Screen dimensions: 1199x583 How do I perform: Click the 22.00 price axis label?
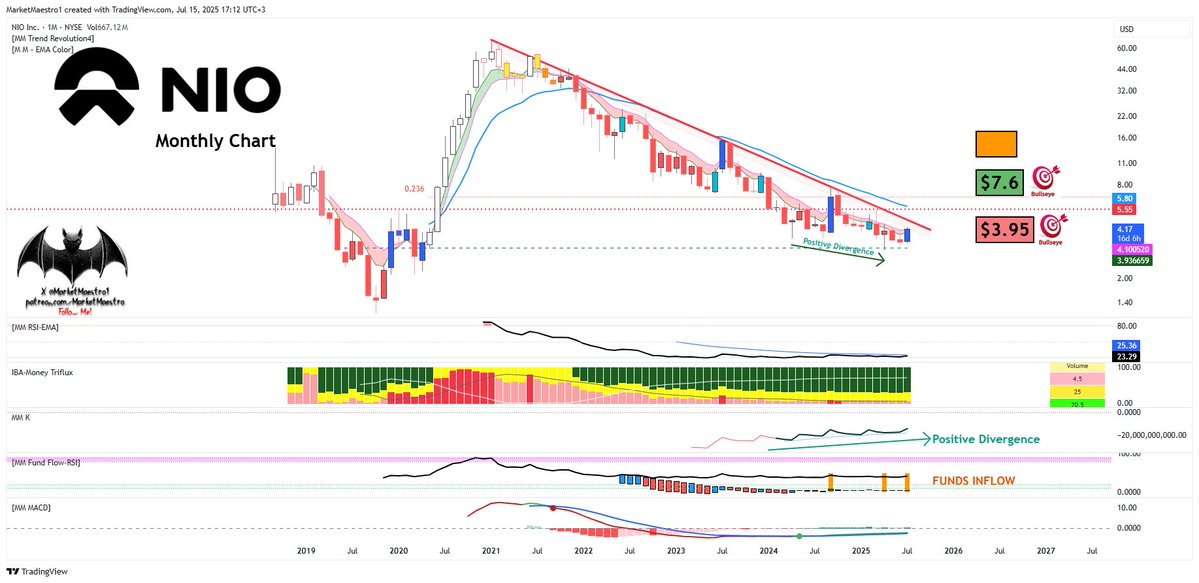tap(1126, 116)
